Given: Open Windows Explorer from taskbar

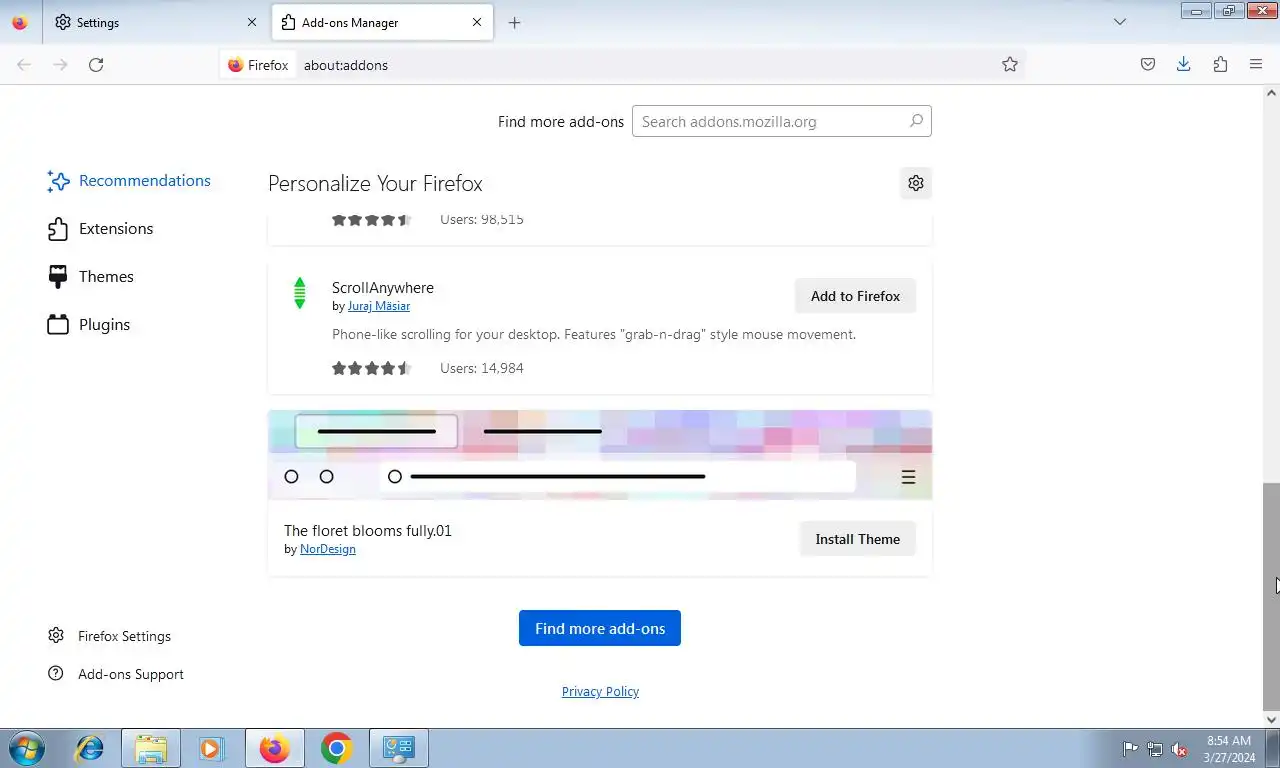Looking at the screenshot, I should [151, 748].
